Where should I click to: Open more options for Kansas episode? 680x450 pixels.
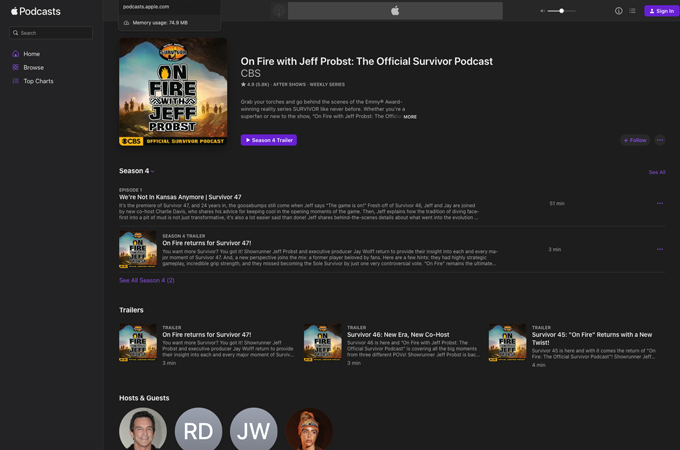[x=660, y=203]
